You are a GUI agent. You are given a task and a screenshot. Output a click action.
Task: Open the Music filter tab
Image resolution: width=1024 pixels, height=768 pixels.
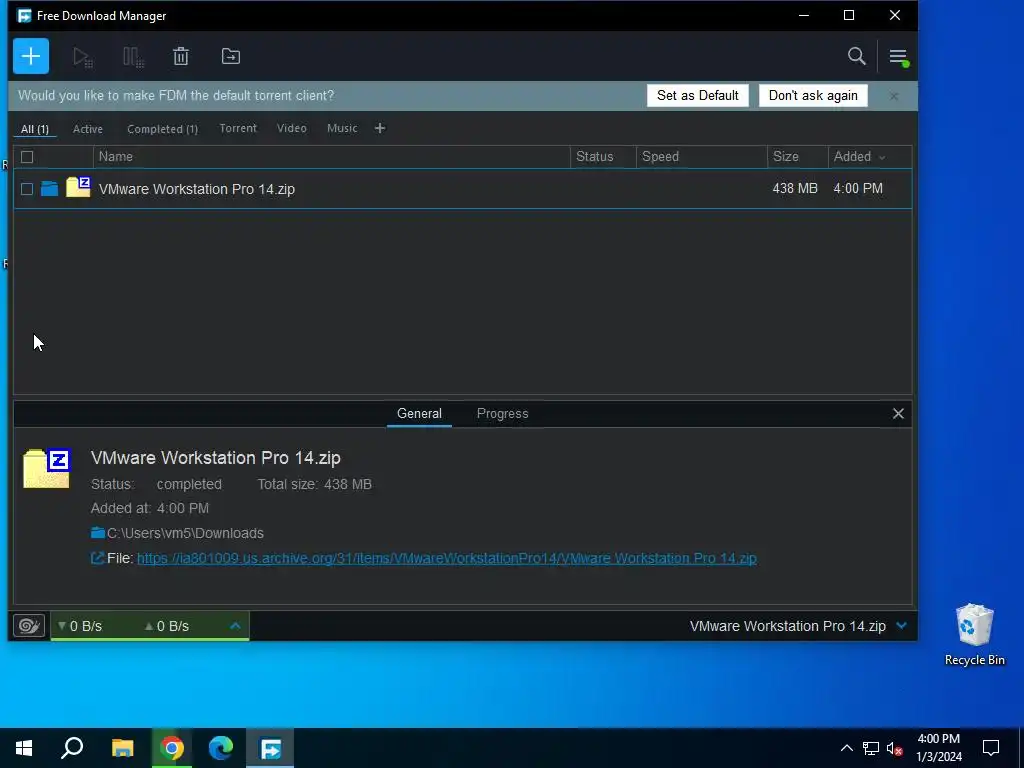(342, 128)
